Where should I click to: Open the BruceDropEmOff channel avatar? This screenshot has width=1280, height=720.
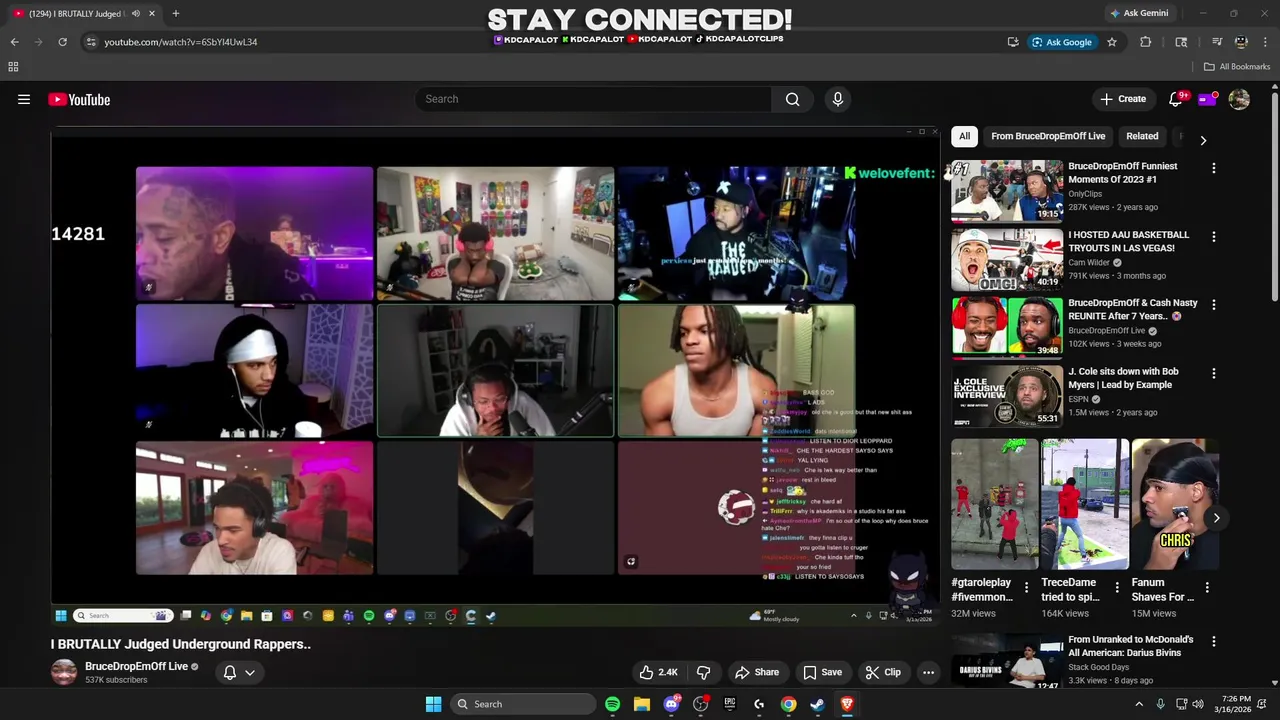[x=64, y=672]
